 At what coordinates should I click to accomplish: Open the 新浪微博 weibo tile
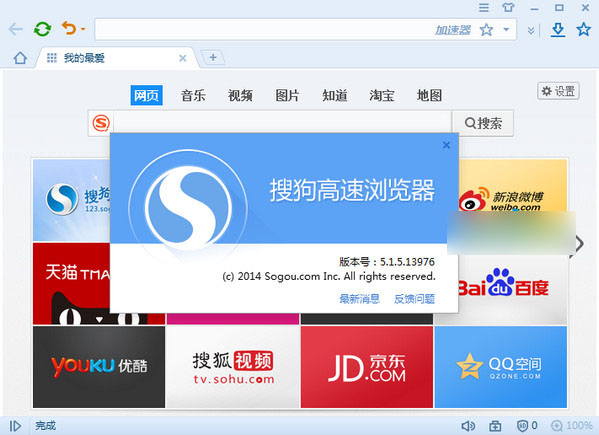pos(512,186)
